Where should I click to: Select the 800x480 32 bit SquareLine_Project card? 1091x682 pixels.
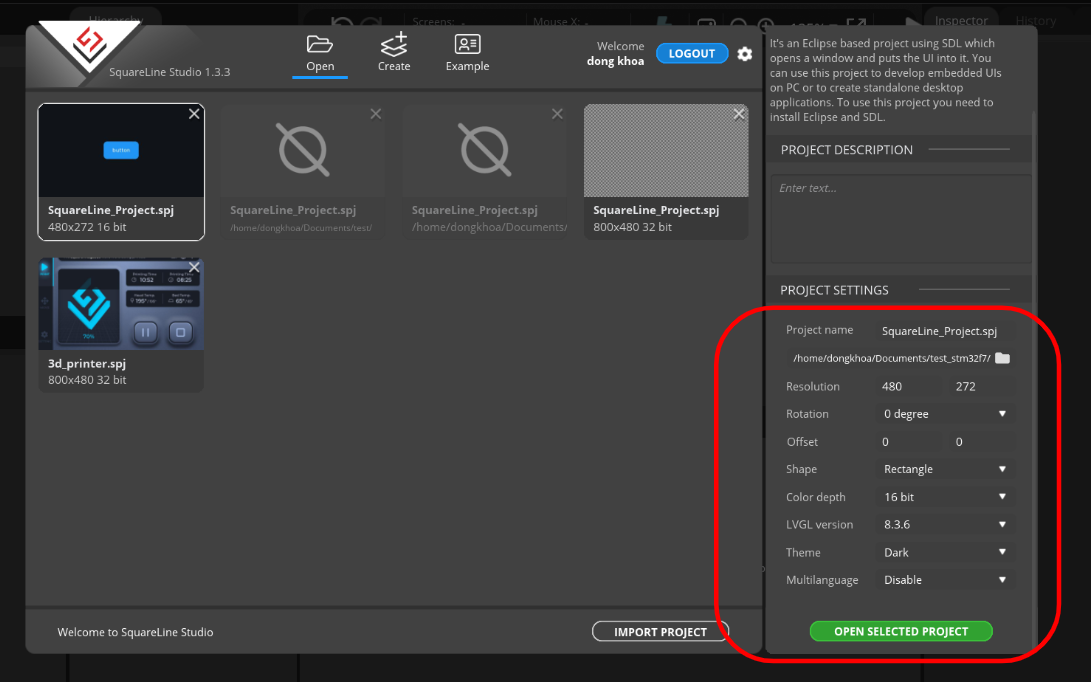pos(666,171)
